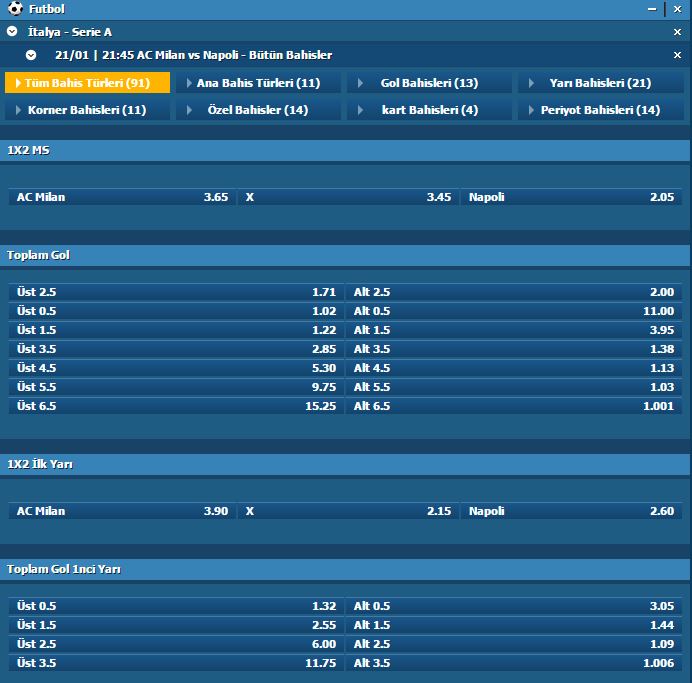Bet on AC Milan at 3.65 full time
692x683 pixels.
pyautogui.click(x=122, y=197)
